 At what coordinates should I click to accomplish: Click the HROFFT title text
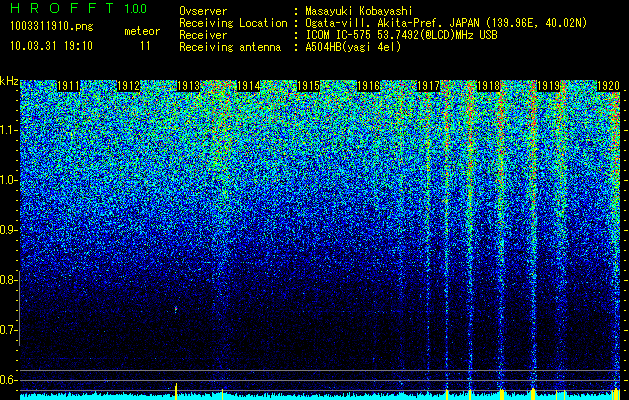click(x=62, y=8)
